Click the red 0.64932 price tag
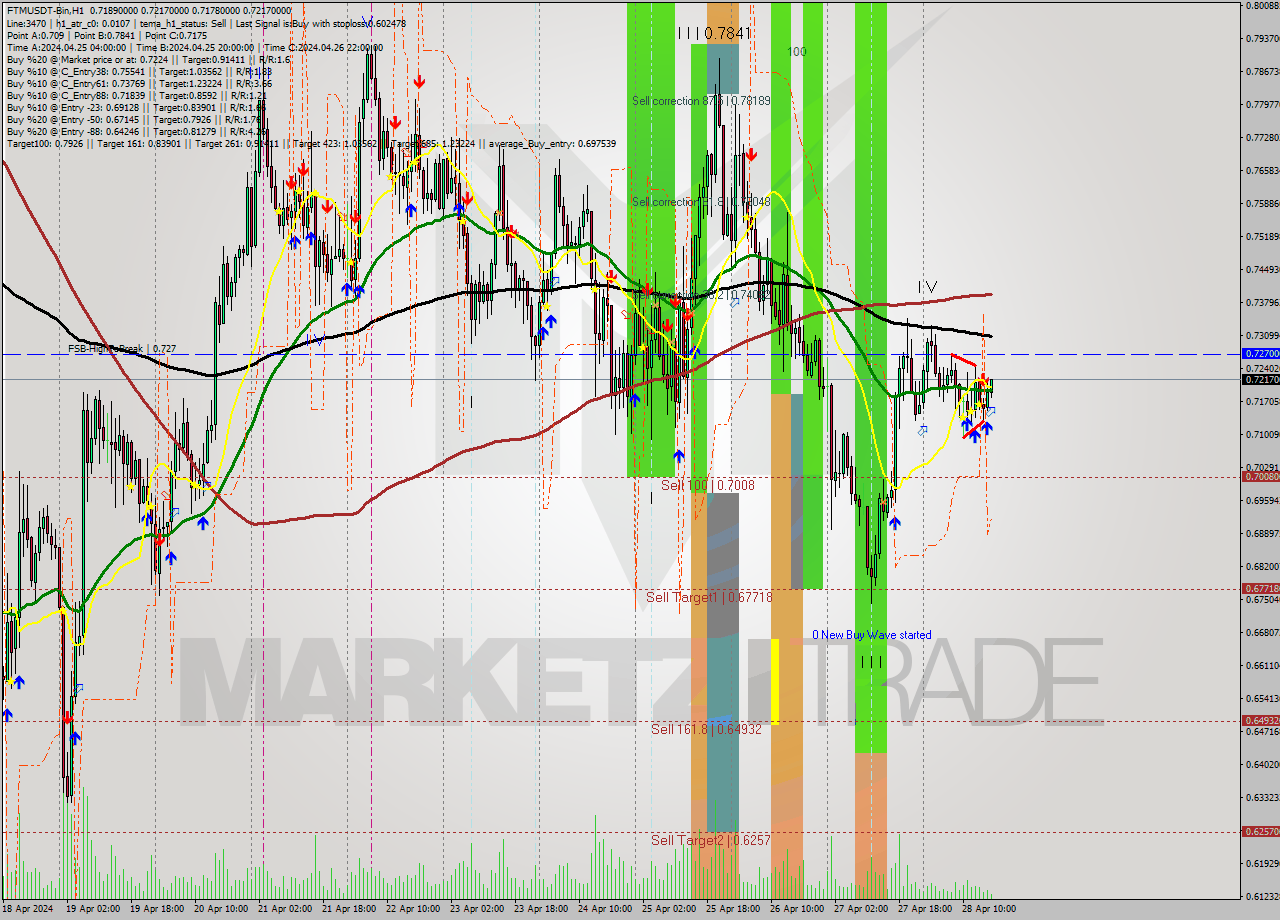The image size is (1280, 920). (x=1260, y=721)
